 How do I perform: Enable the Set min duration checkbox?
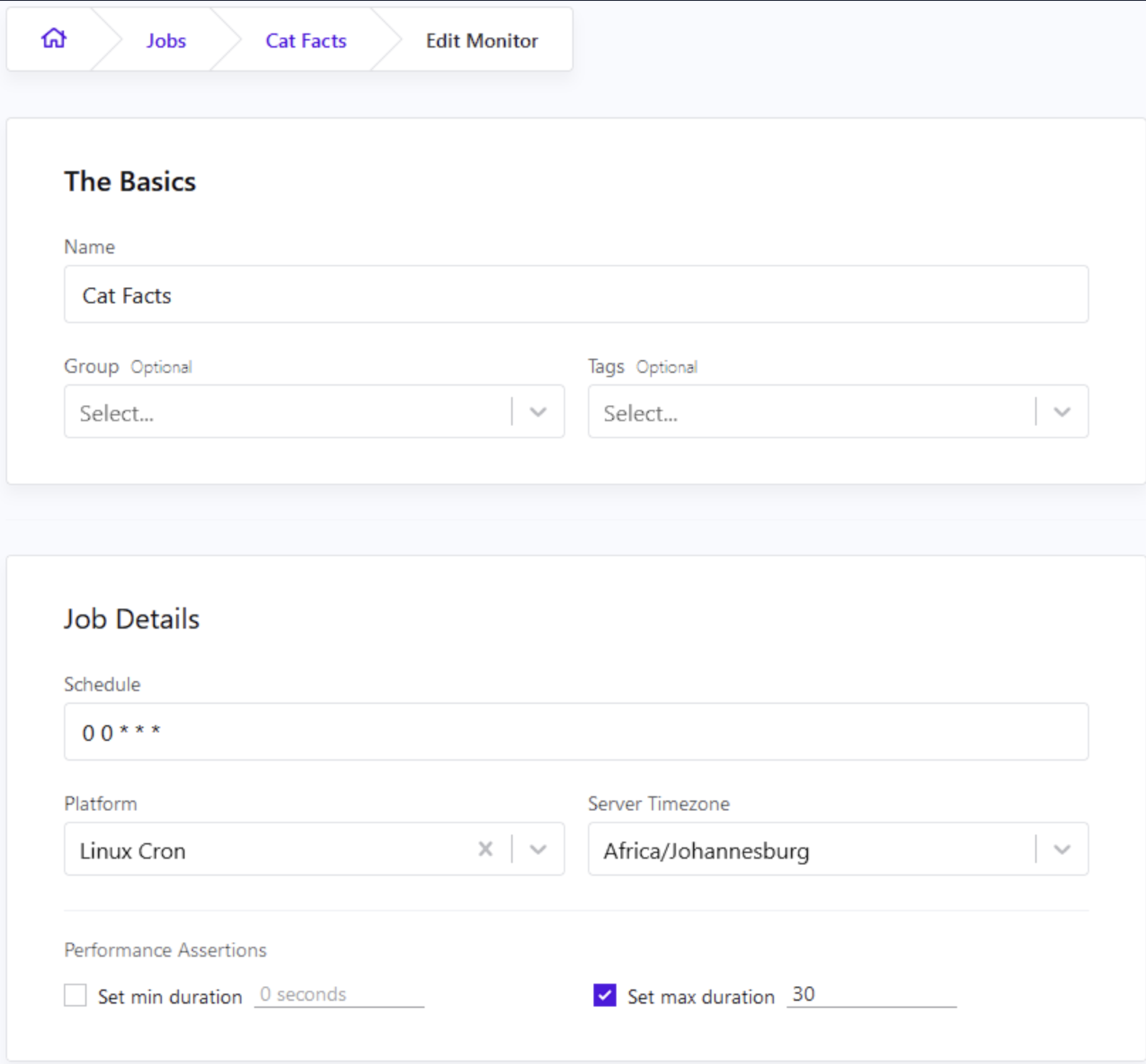point(75,995)
